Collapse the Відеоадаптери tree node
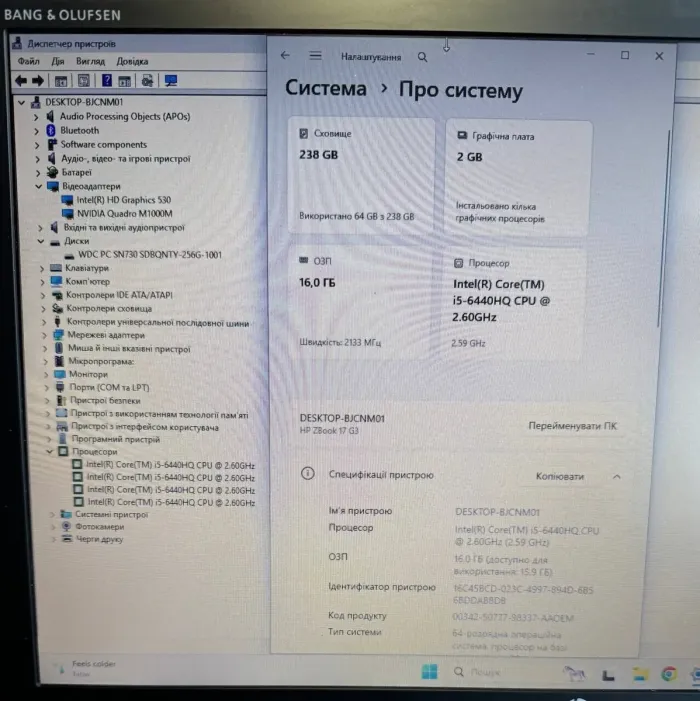This screenshot has height=701, width=700. [x=38, y=186]
